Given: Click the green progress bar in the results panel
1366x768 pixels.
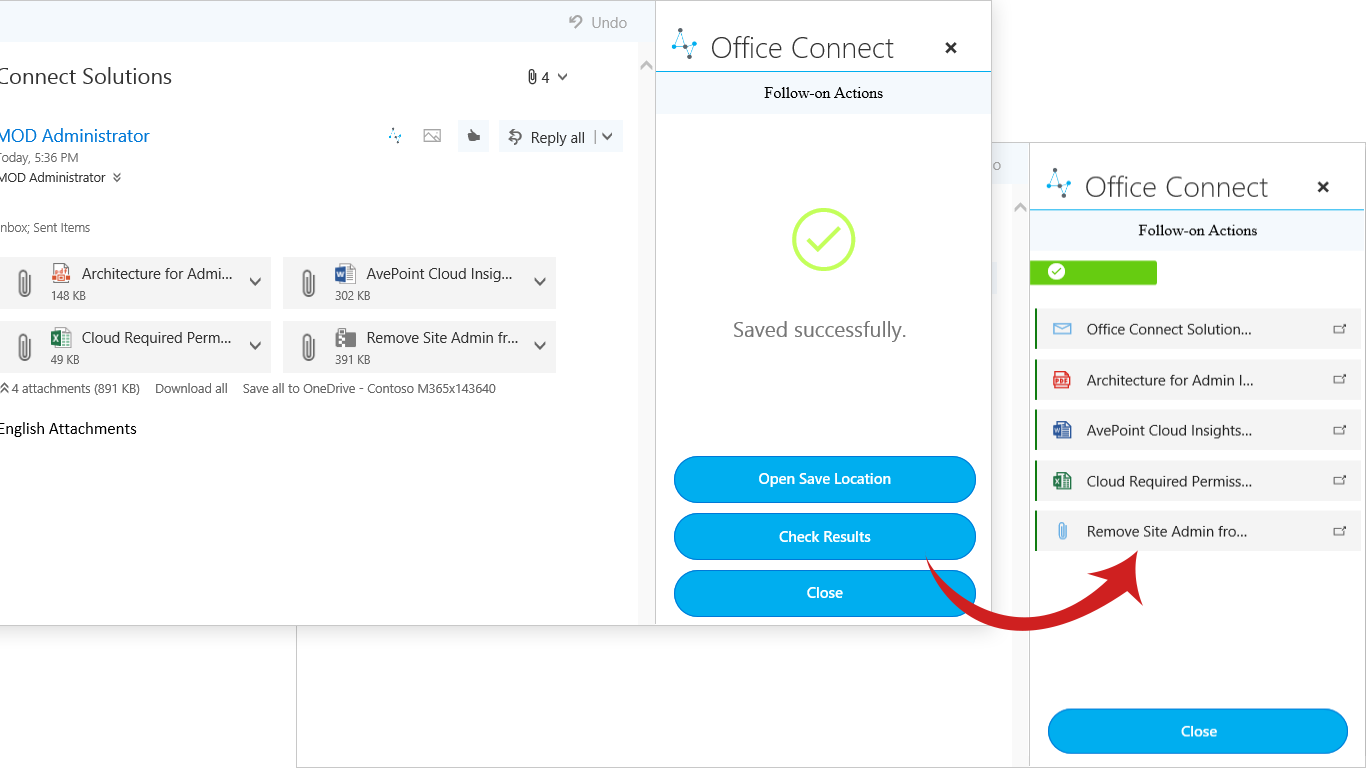Looking at the screenshot, I should (x=1093, y=272).
